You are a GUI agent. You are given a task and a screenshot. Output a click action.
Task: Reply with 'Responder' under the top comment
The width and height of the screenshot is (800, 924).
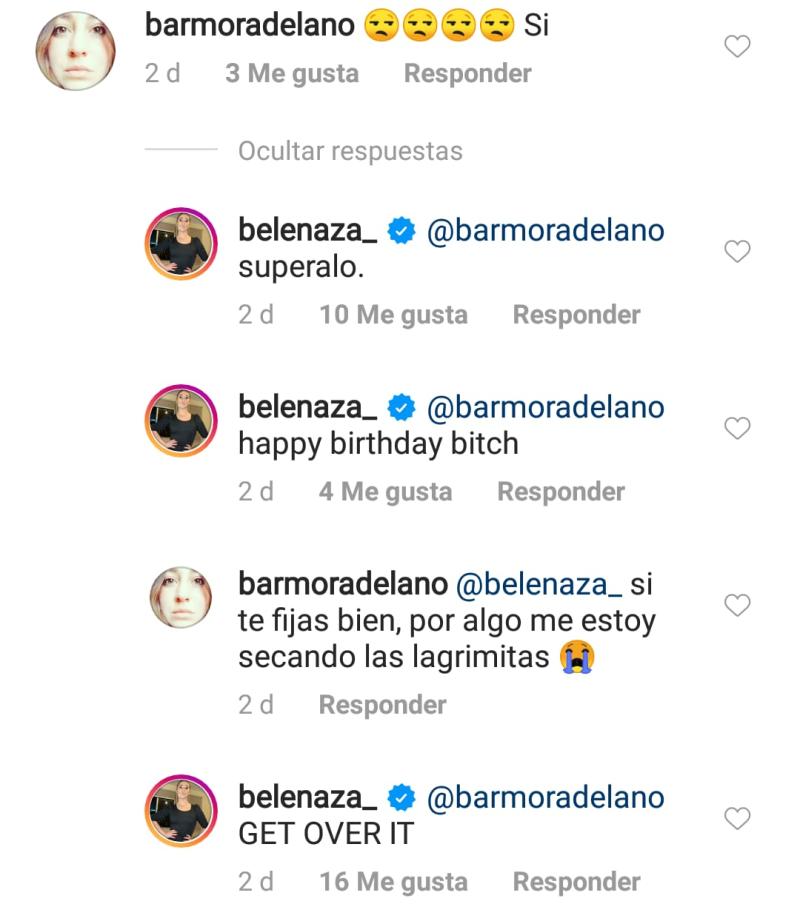467,72
